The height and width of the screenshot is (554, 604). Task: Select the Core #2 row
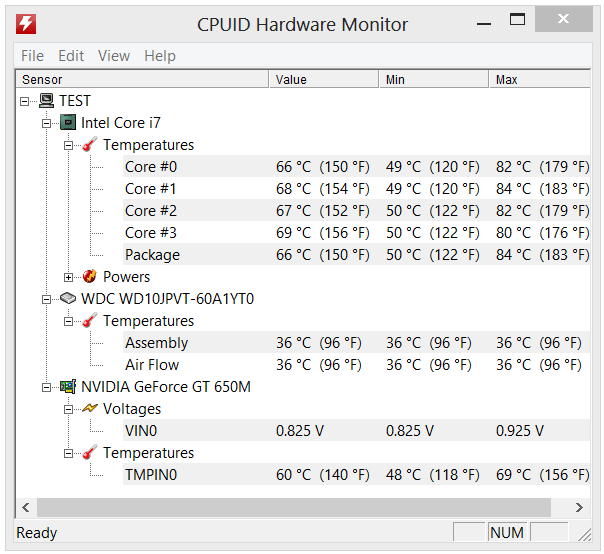(x=356, y=210)
